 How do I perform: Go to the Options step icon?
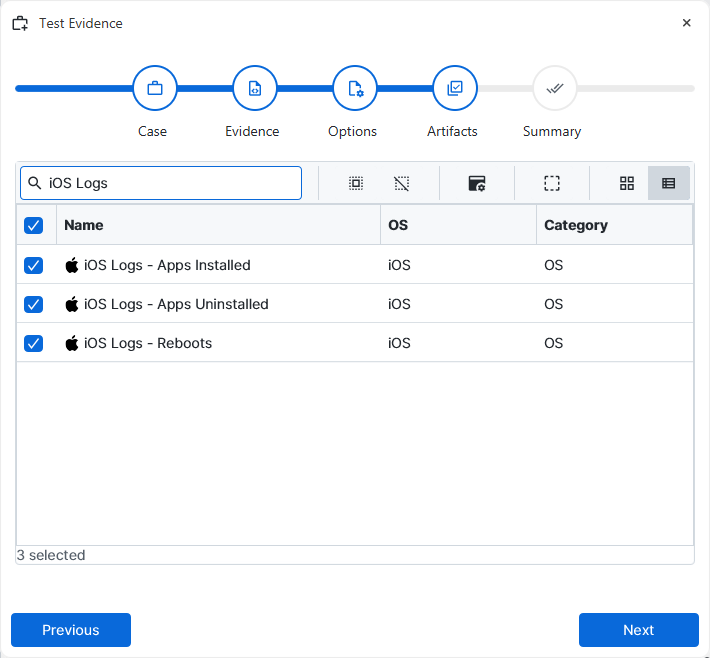click(x=355, y=88)
